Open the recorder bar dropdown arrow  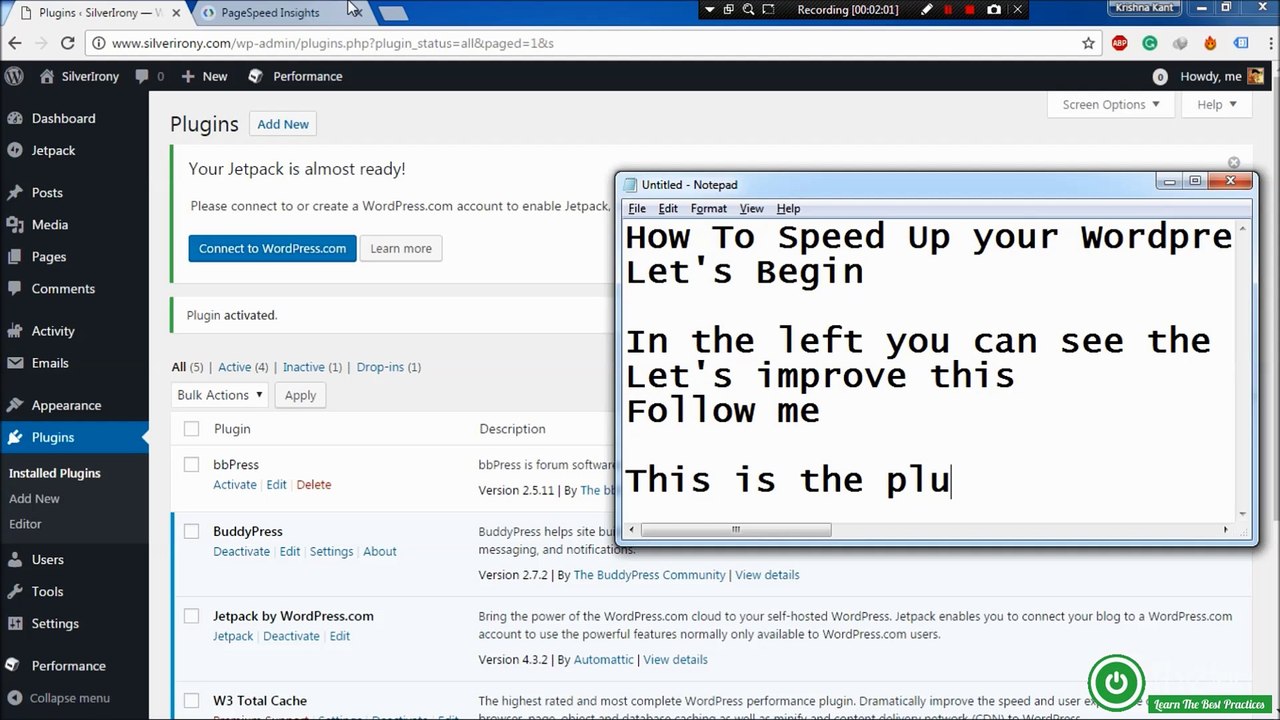tap(709, 10)
